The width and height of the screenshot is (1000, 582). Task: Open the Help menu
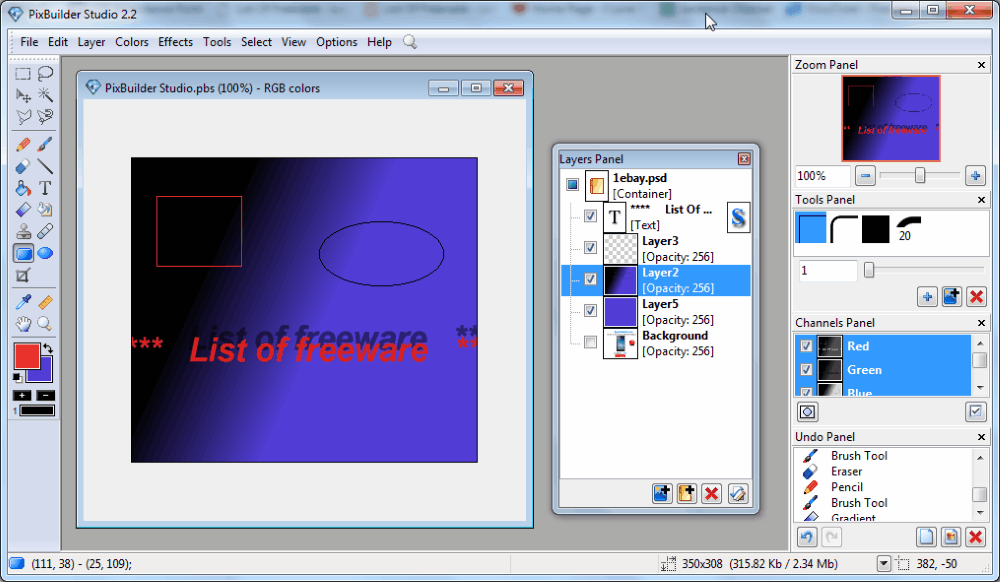[x=379, y=42]
